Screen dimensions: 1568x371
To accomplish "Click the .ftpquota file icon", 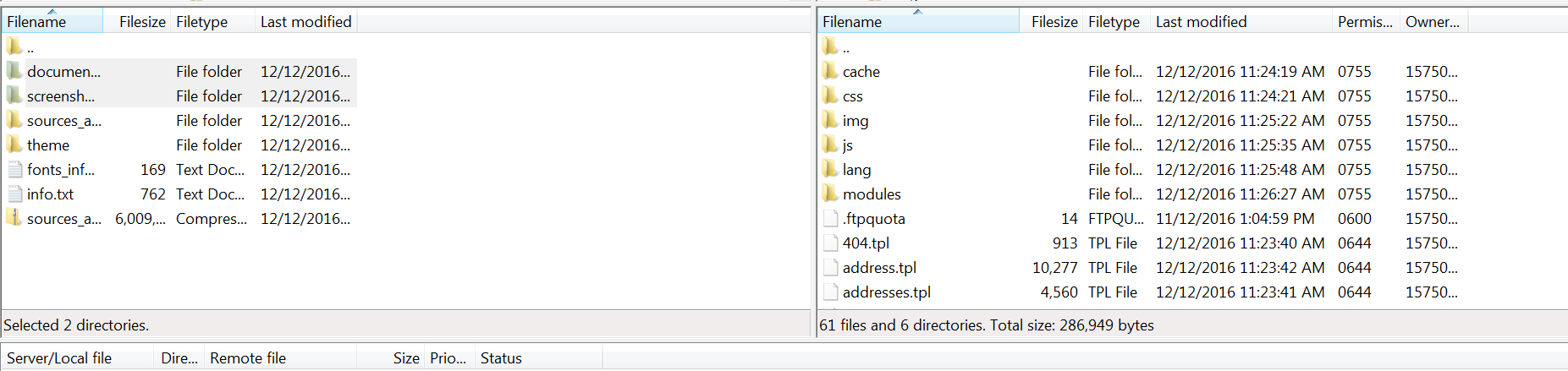I will click(830, 218).
